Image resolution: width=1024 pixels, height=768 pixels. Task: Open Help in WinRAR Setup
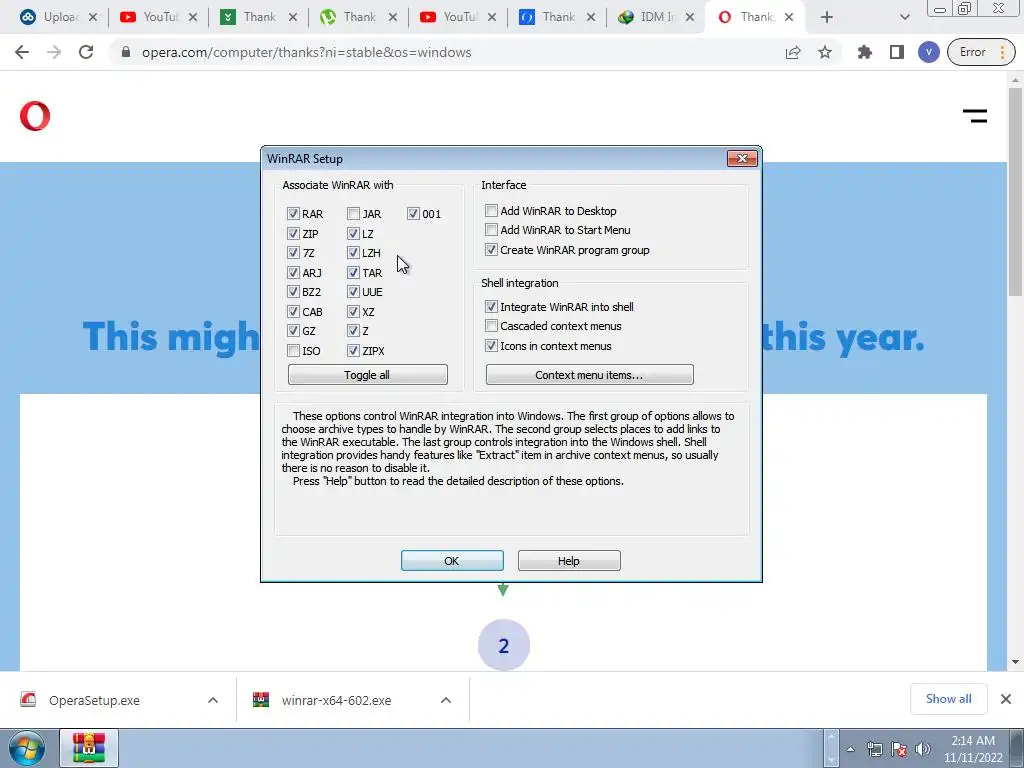pyautogui.click(x=569, y=561)
